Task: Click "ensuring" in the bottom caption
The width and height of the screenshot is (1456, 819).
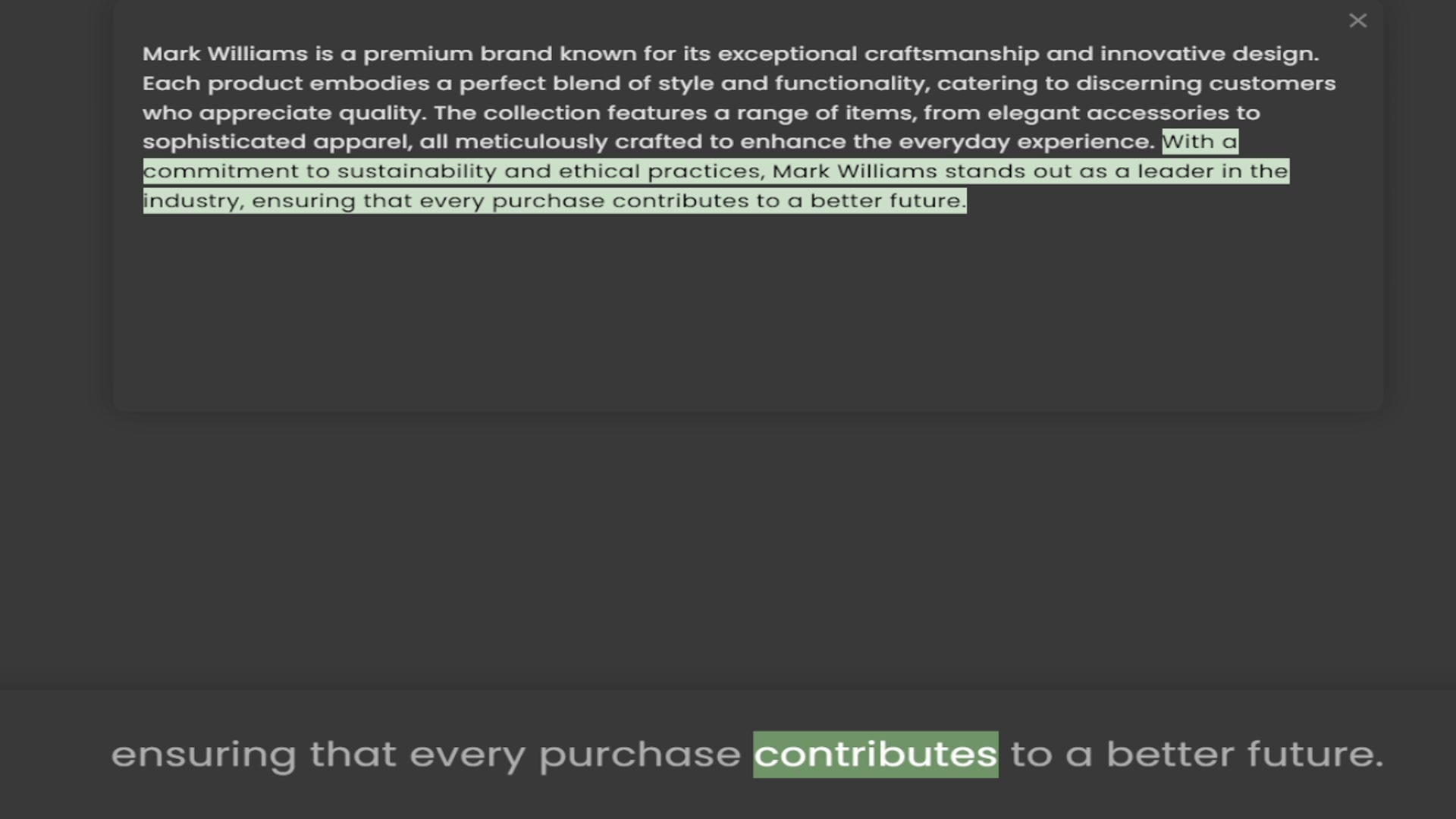Action: click(203, 755)
